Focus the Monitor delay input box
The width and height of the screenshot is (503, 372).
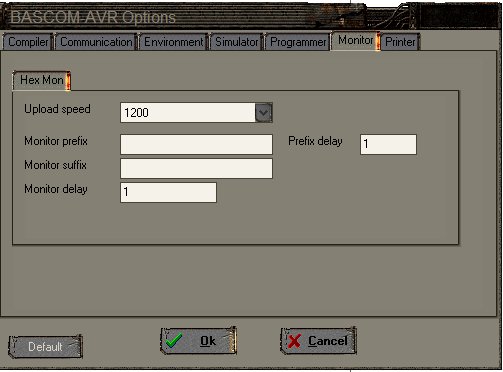[168, 192]
